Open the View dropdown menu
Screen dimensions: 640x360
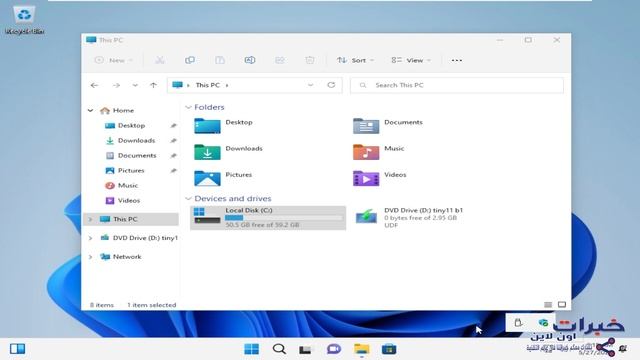coord(411,60)
